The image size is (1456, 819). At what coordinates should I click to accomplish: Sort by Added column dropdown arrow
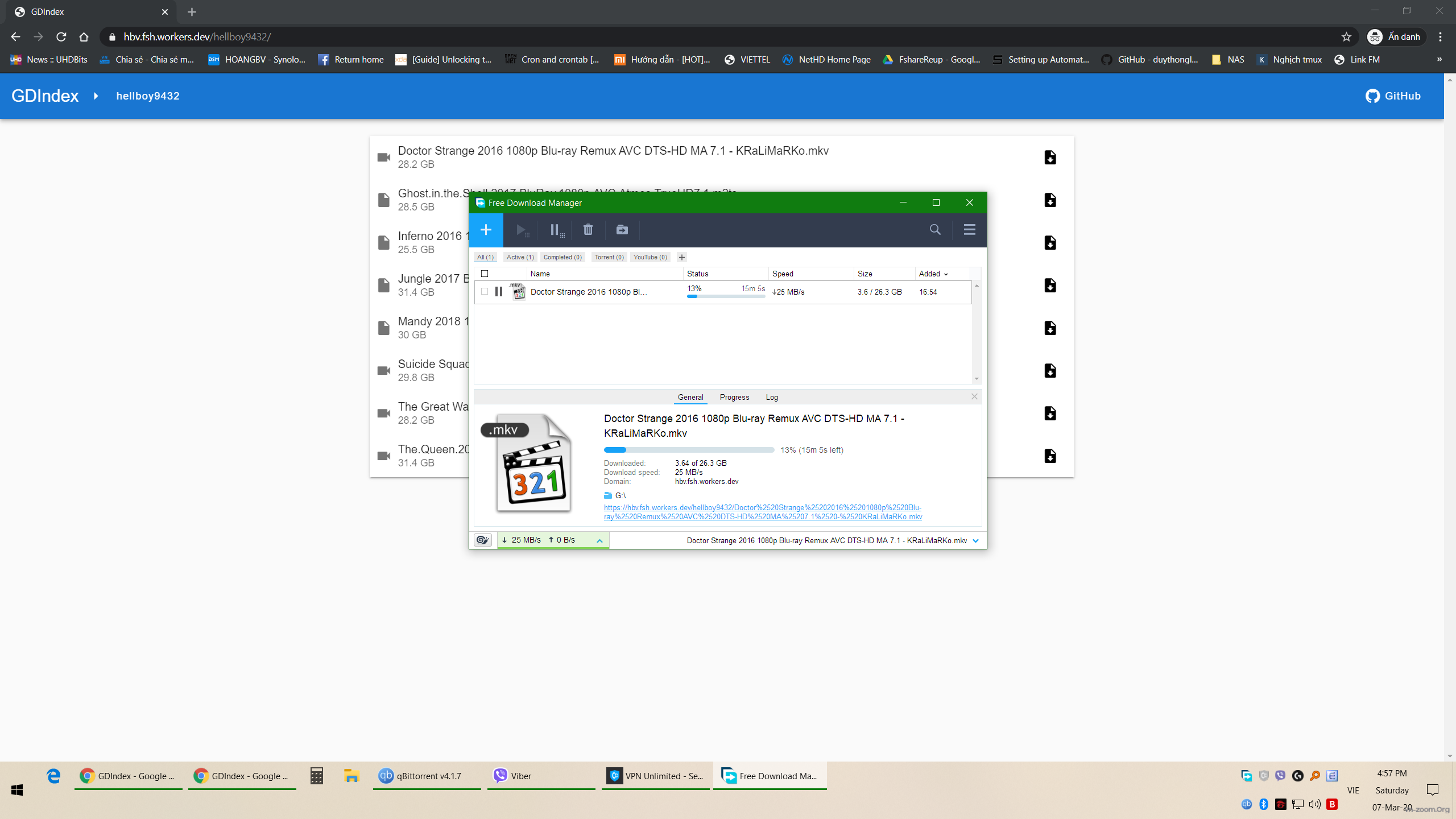[946, 274]
